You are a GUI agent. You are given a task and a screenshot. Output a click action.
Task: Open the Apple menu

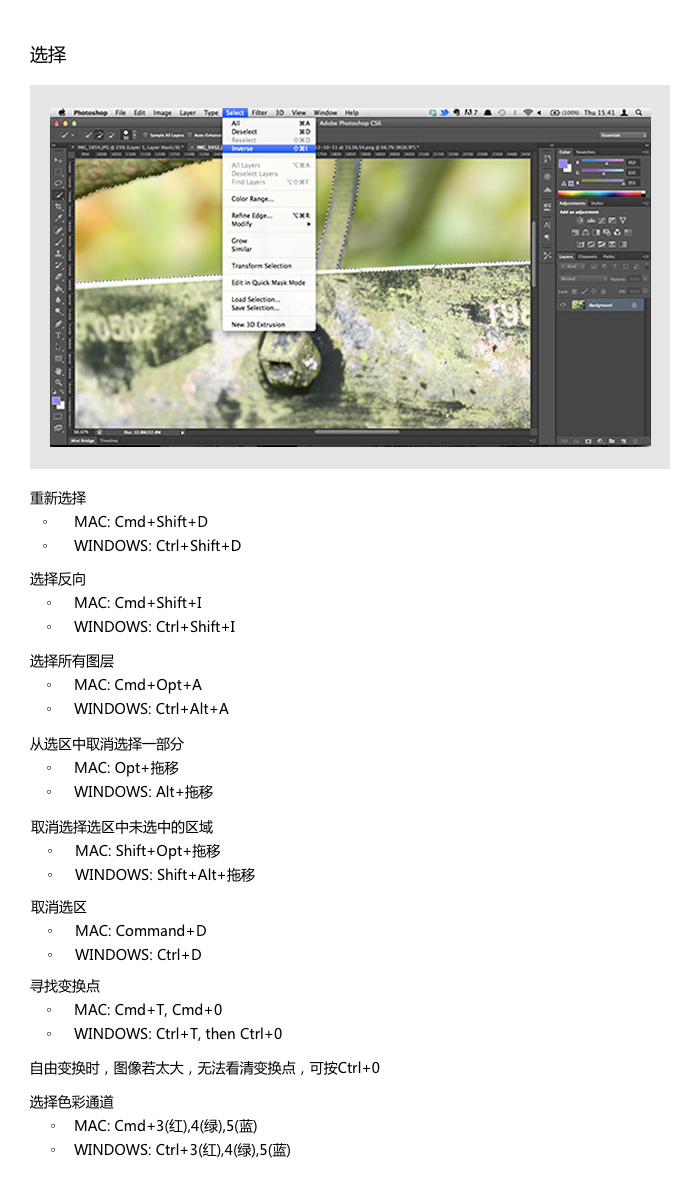62,113
